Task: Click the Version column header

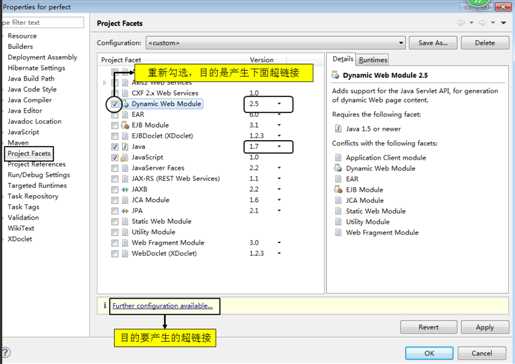Action: pyautogui.click(x=262, y=60)
